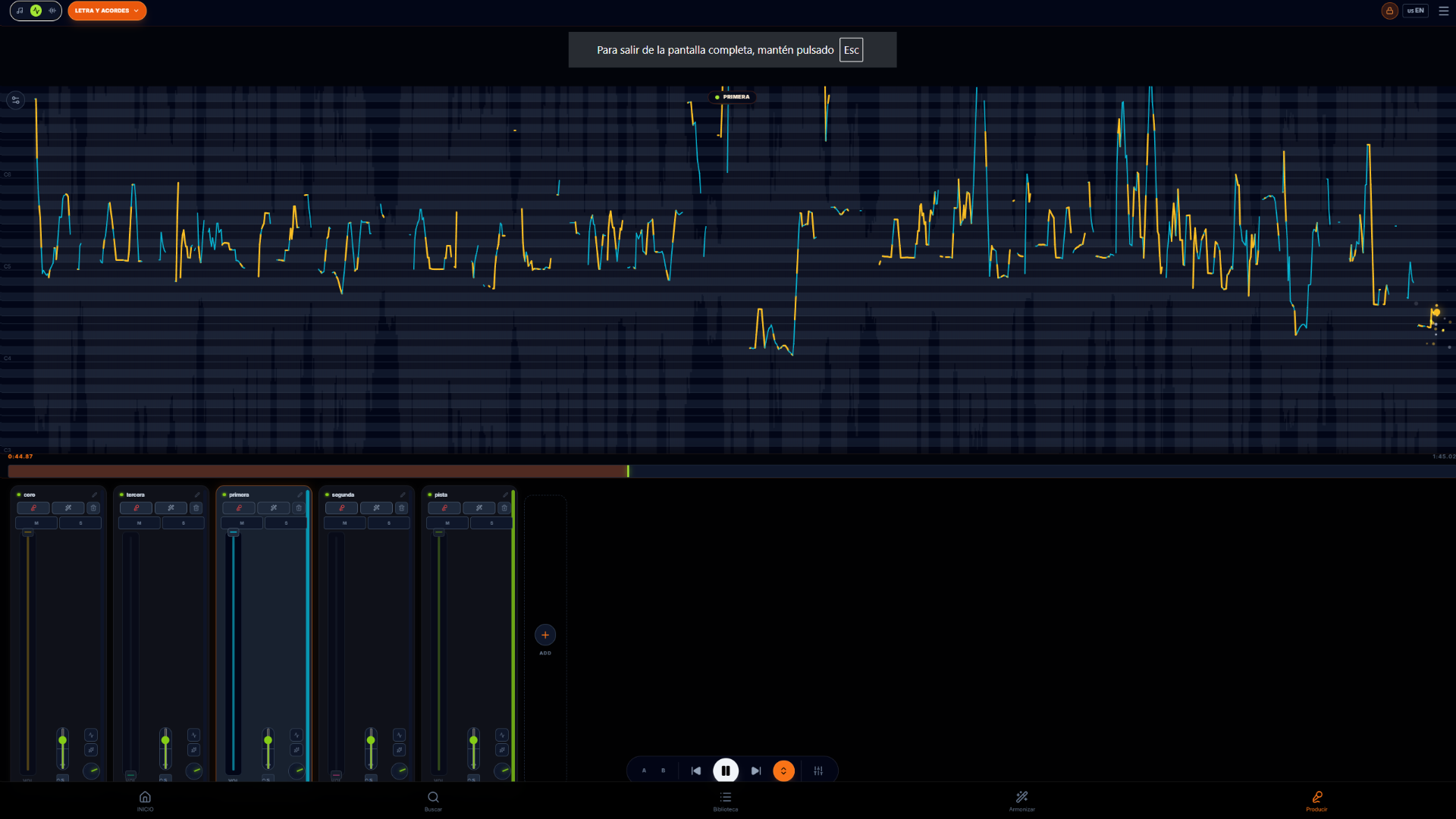Viewport: 1456px width, 819px height.
Task: Open the LETRA Y ACORDES dropdown
Action: tap(107, 11)
